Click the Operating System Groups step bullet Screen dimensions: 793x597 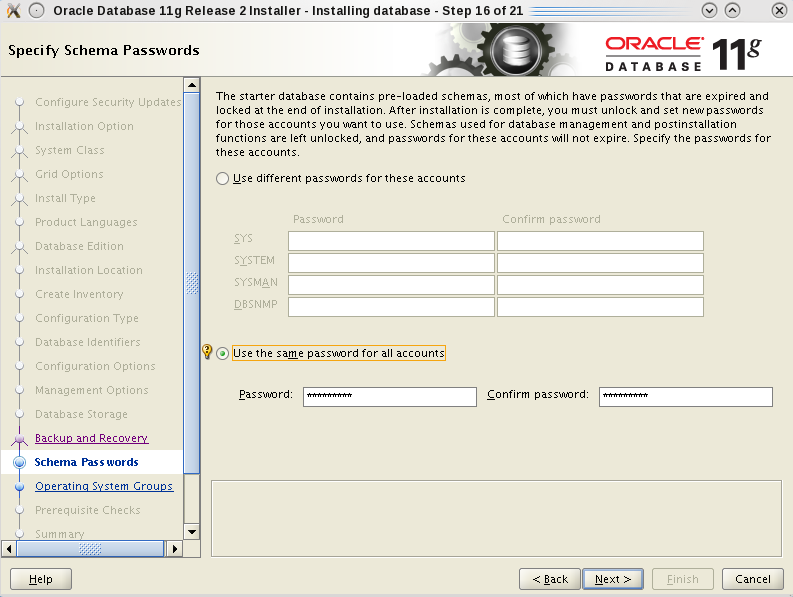20,486
